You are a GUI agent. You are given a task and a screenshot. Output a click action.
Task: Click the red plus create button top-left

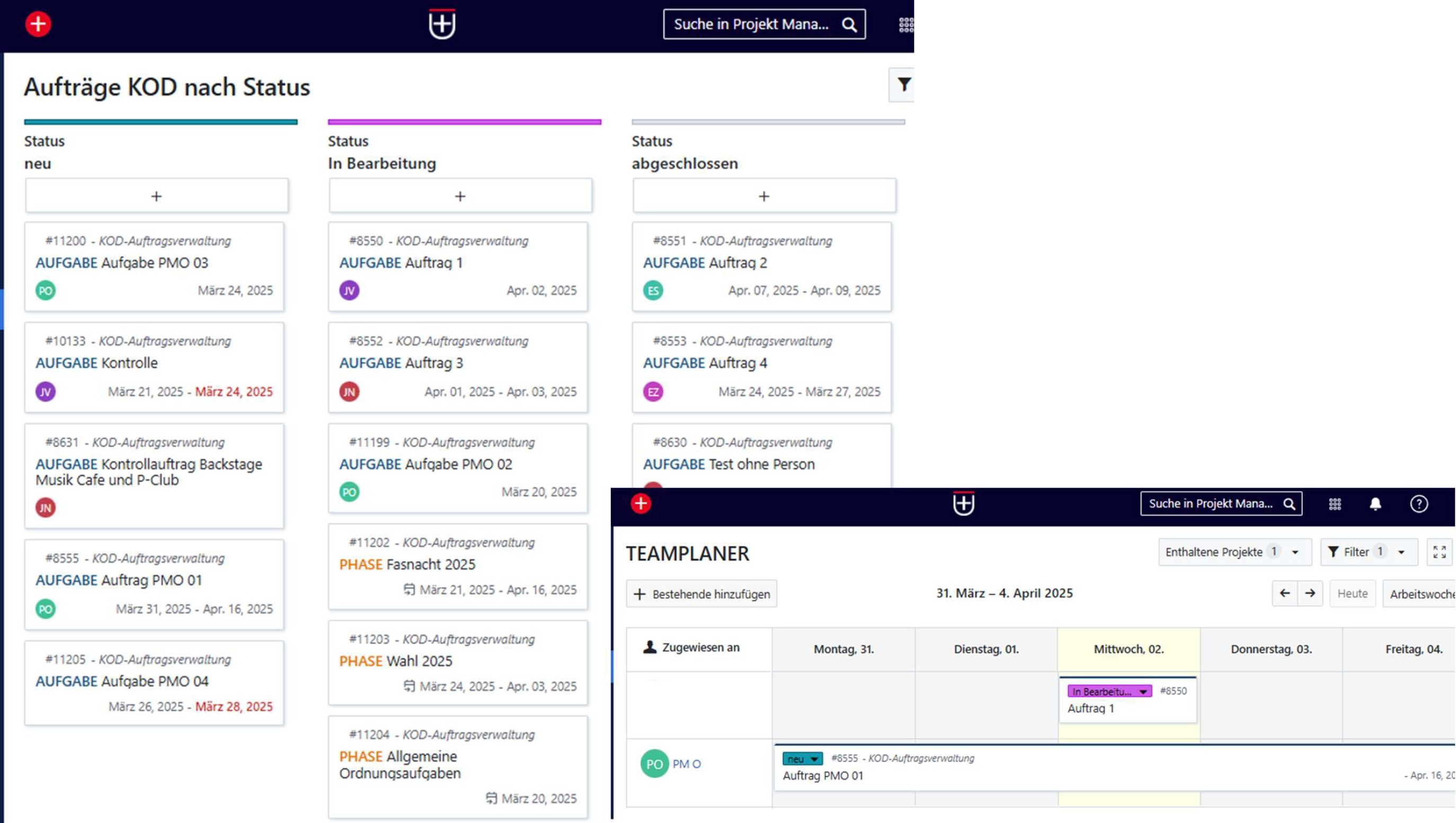point(38,24)
